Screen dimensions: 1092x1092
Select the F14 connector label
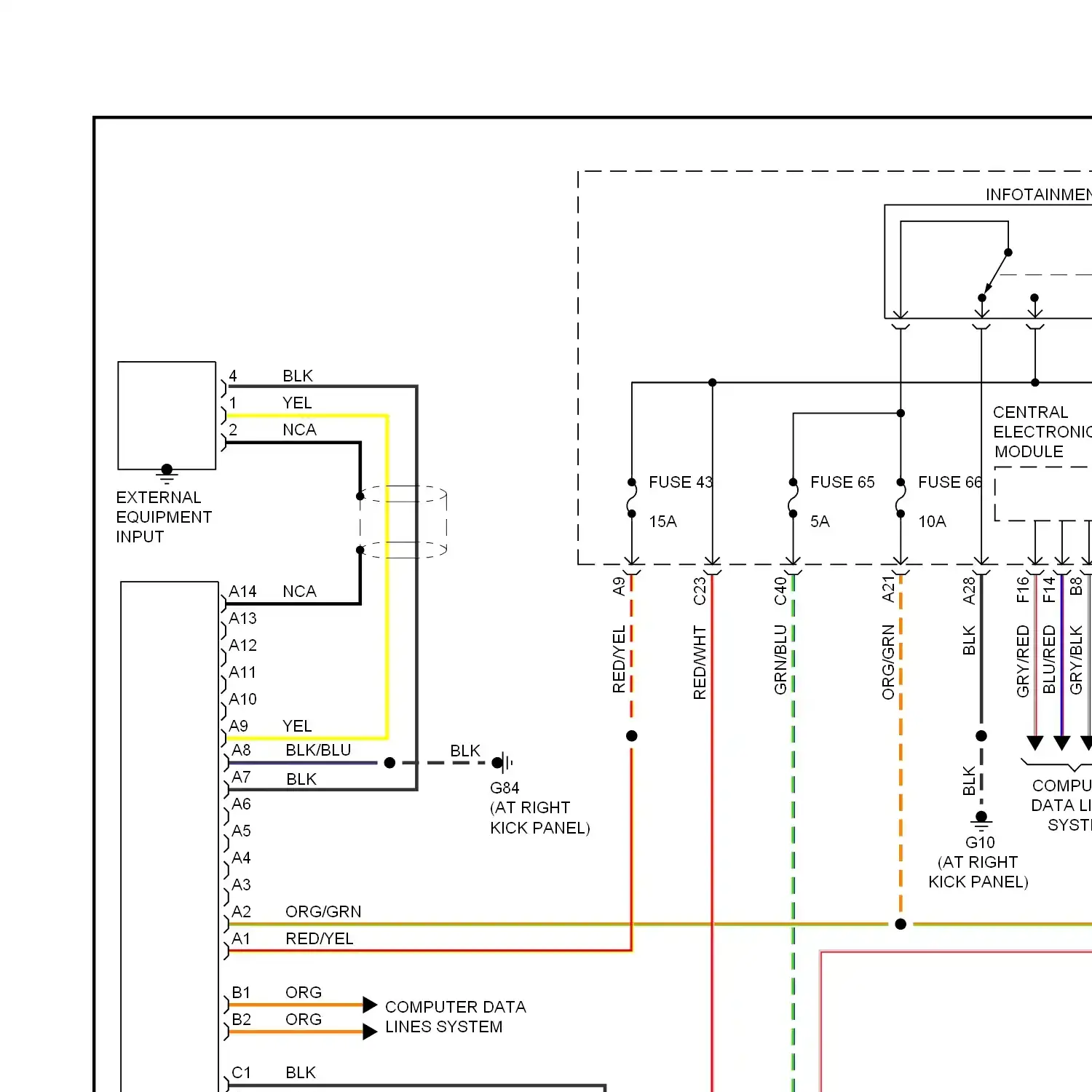tap(1049, 590)
